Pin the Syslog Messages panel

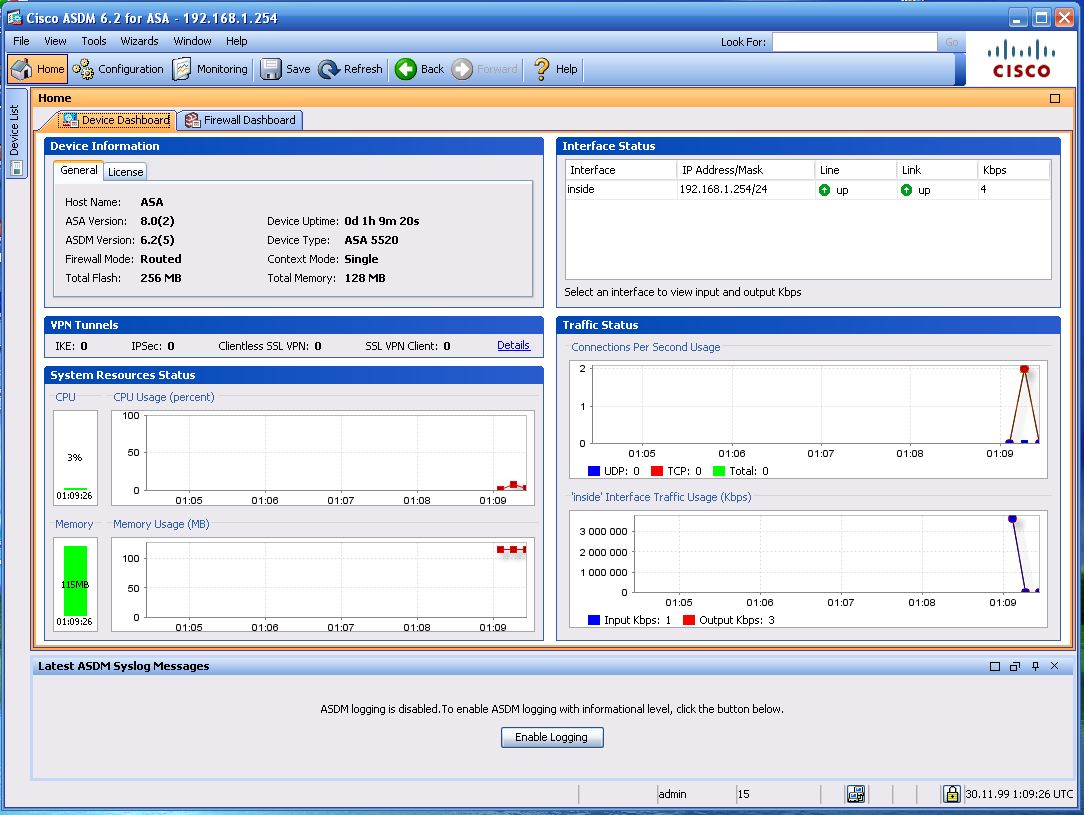(x=1035, y=666)
